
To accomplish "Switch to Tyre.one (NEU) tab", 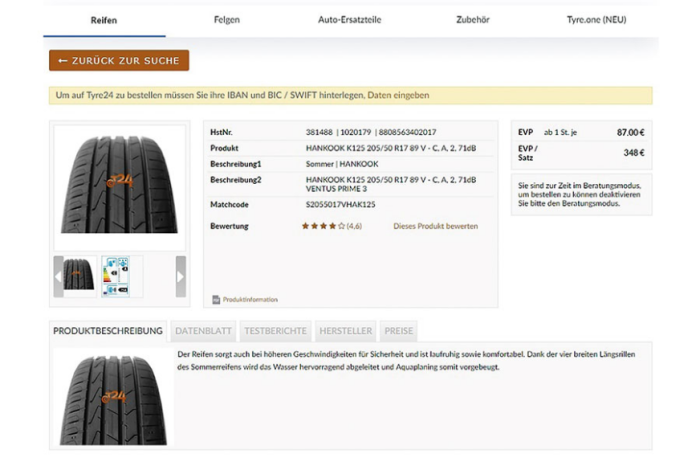I will coord(596,19).
